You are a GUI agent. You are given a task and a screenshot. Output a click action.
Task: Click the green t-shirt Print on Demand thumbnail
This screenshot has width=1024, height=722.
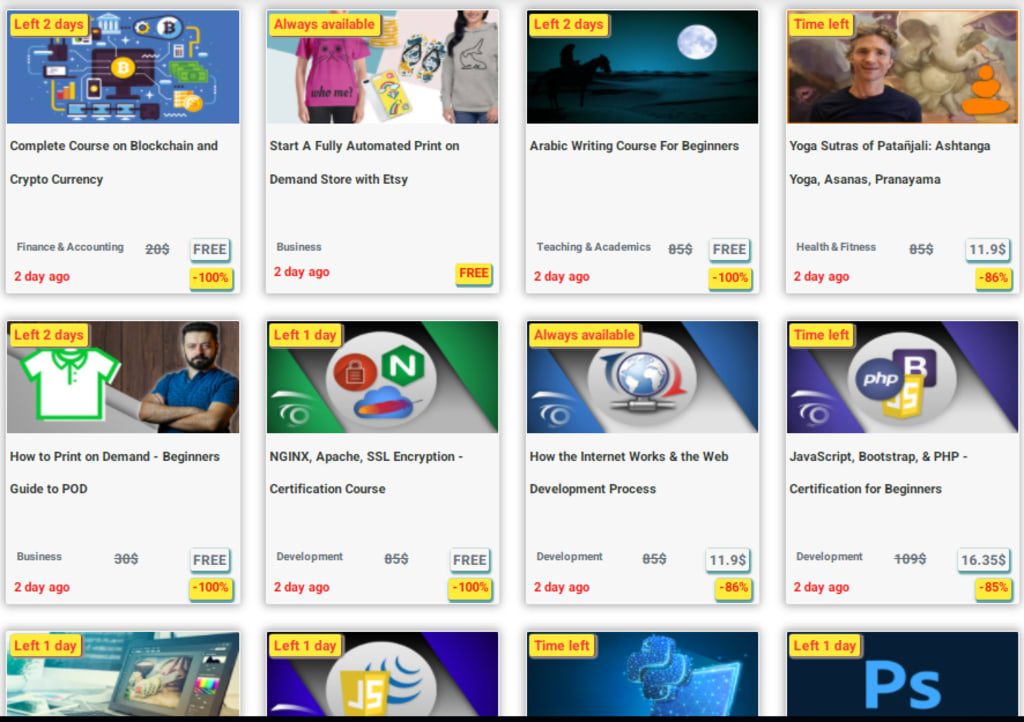(x=123, y=377)
